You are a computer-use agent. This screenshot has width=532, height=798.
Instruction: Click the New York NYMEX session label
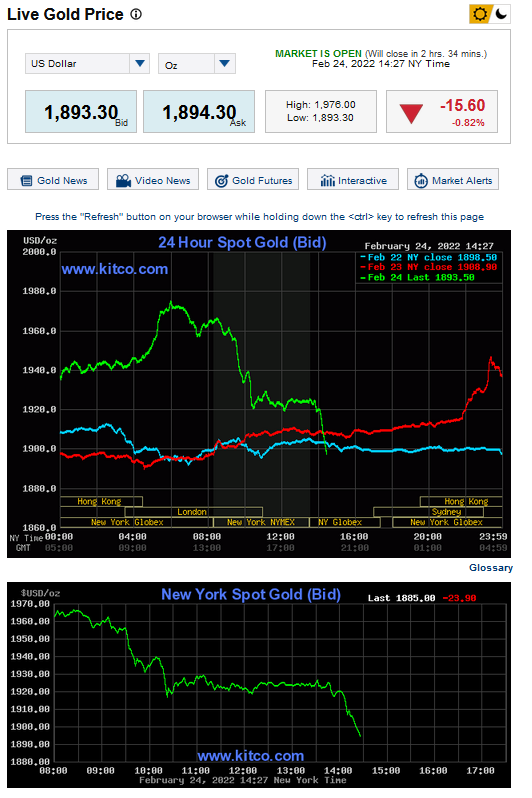(261, 522)
